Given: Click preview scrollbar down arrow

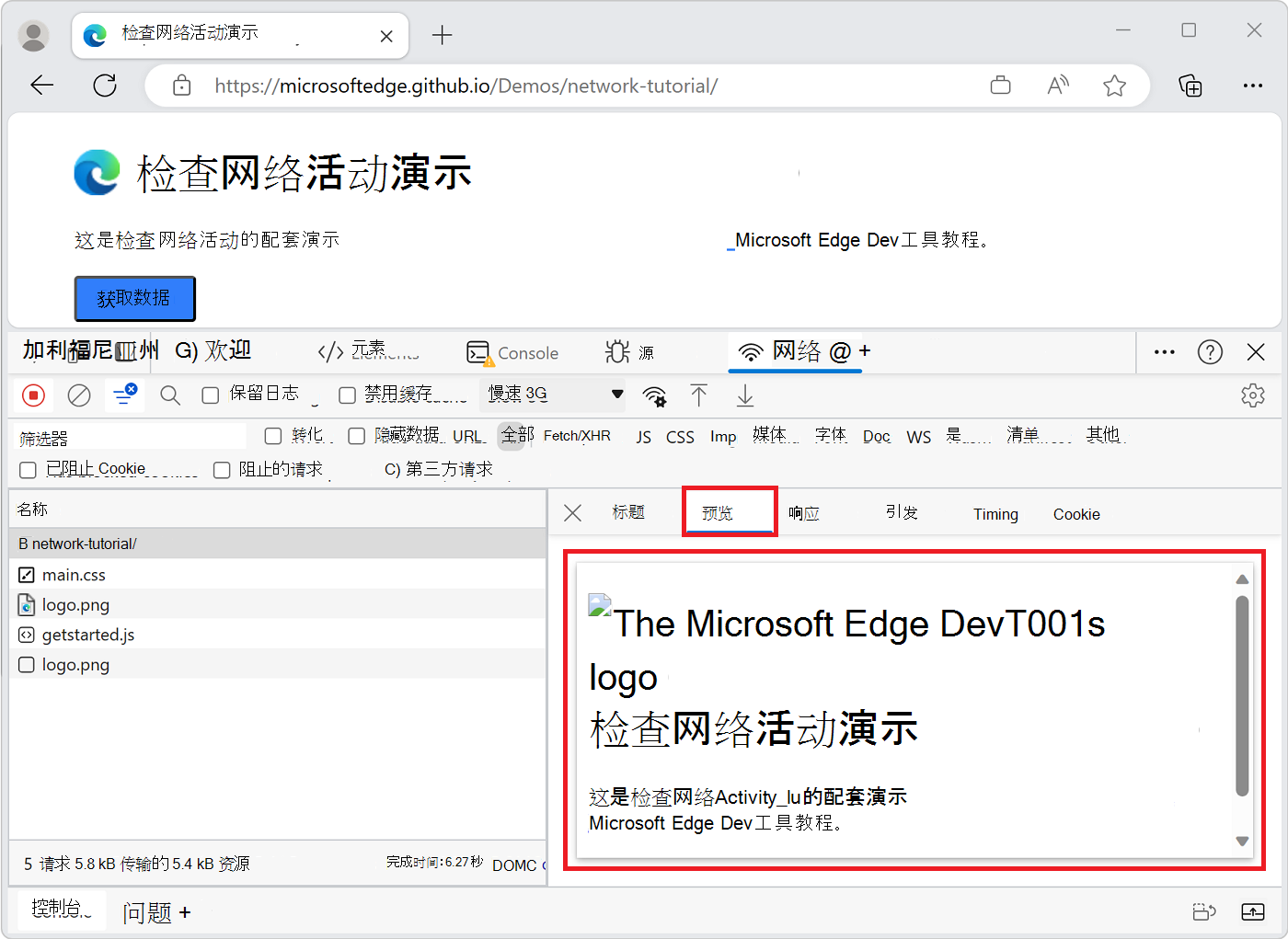Looking at the screenshot, I should (x=1242, y=841).
